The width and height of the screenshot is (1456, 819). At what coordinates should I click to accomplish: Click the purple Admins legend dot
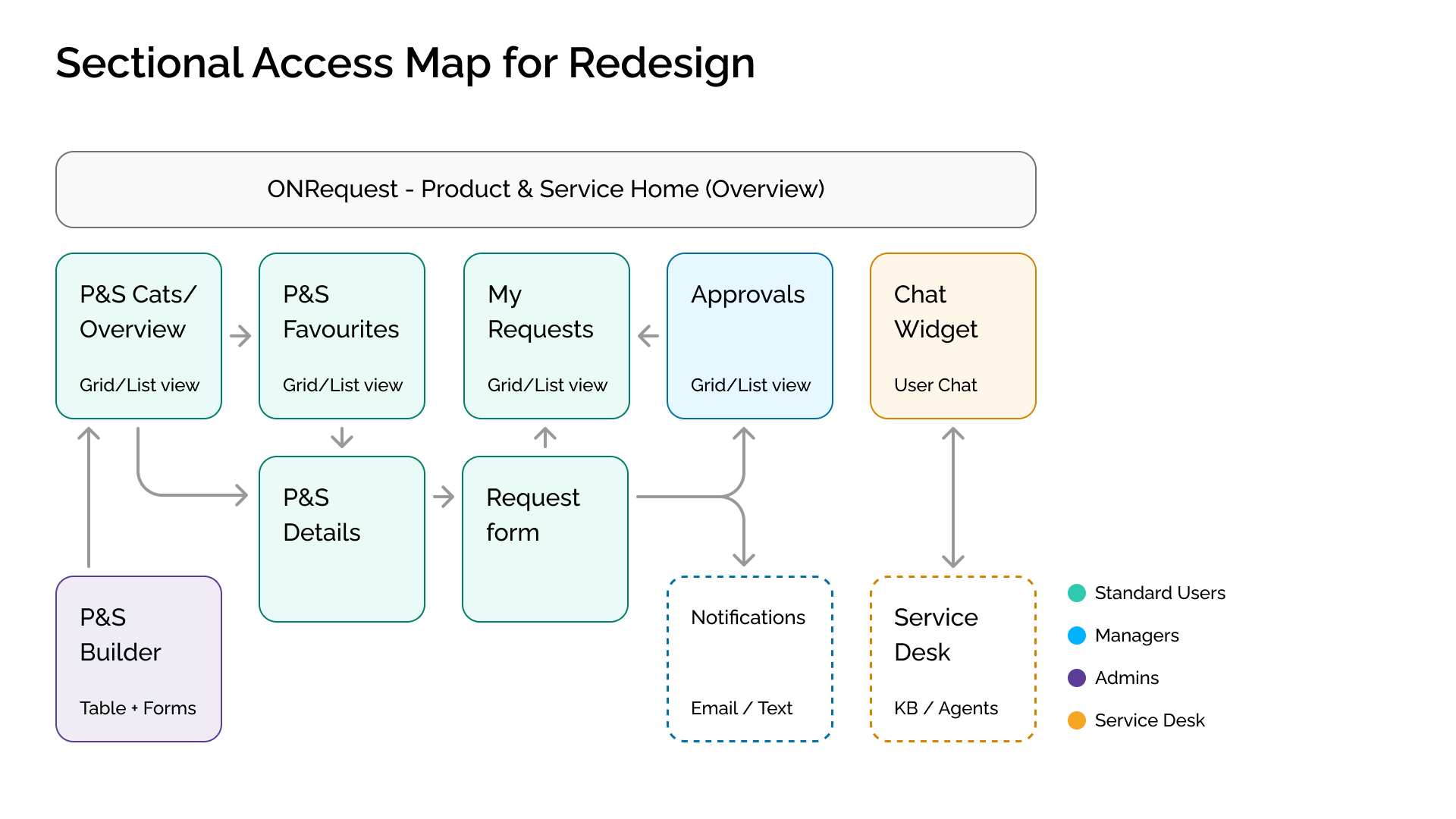tap(1076, 678)
